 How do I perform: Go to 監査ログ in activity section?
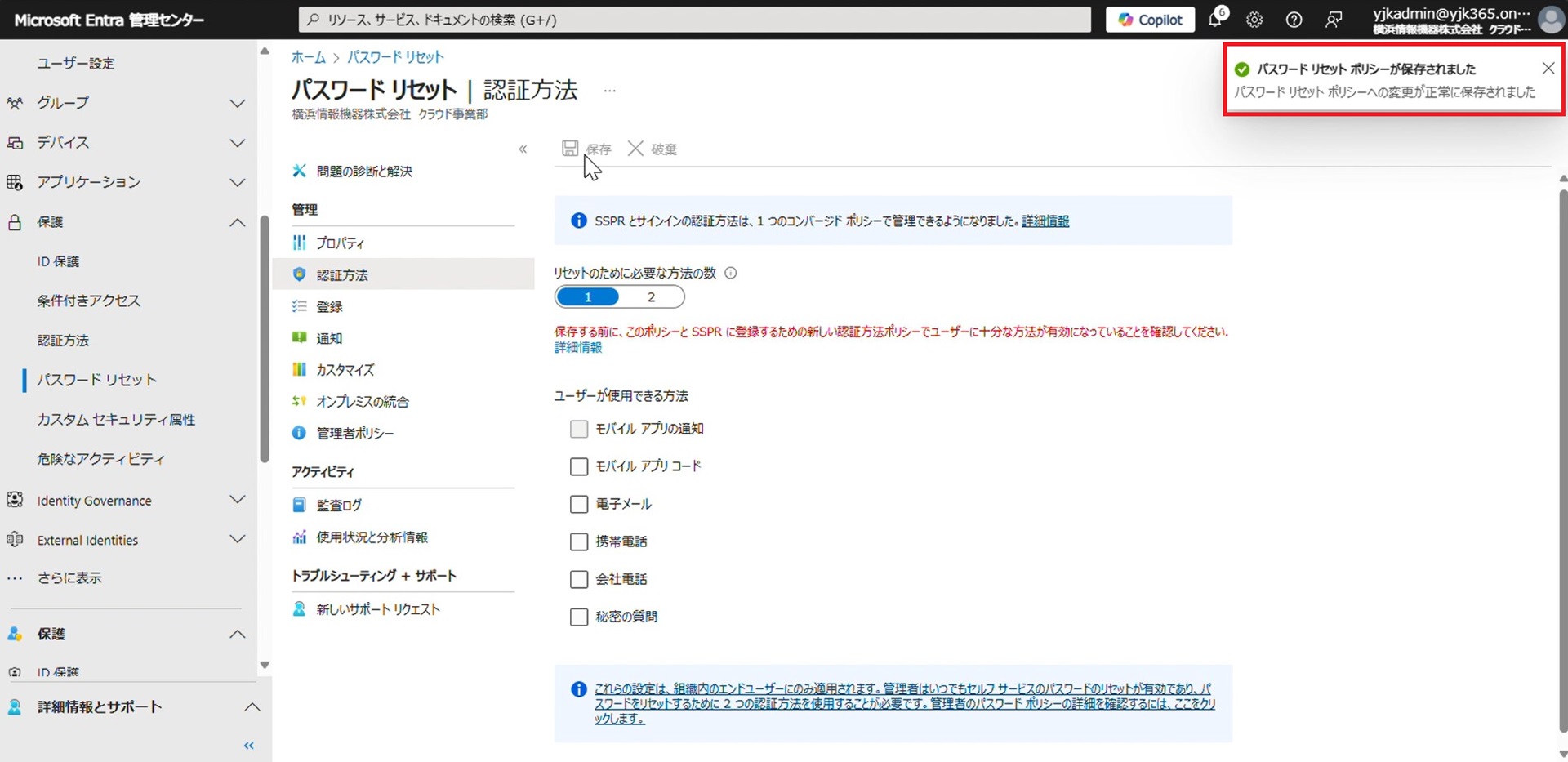click(338, 506)
